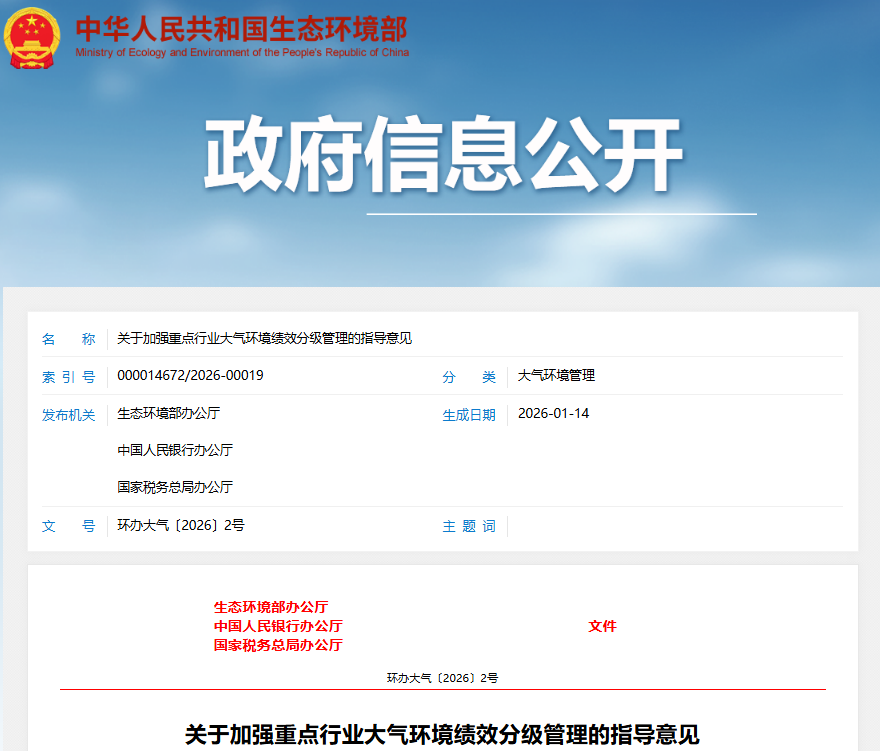Screen dimensions: 880x751
Task: Select 中国人民银行办公厅 in the info table
Action: [175, 450]
